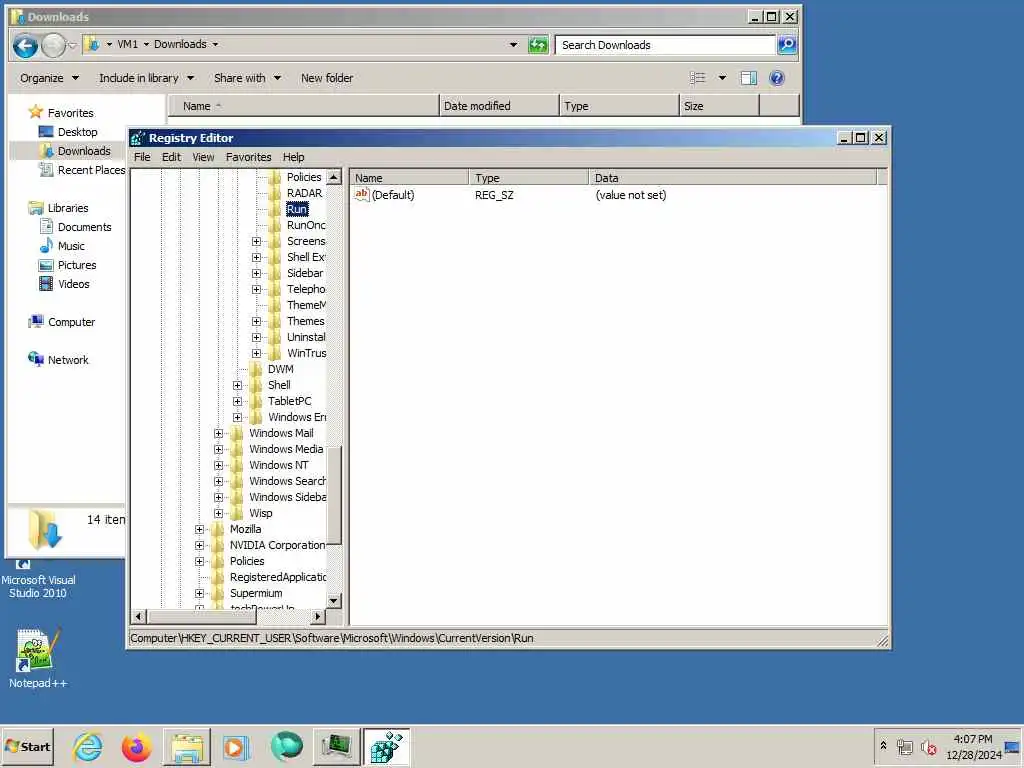Select the Registry Editor taskbar button
The height and width of the screenshot is (768, 1024).
pos(387,746)
